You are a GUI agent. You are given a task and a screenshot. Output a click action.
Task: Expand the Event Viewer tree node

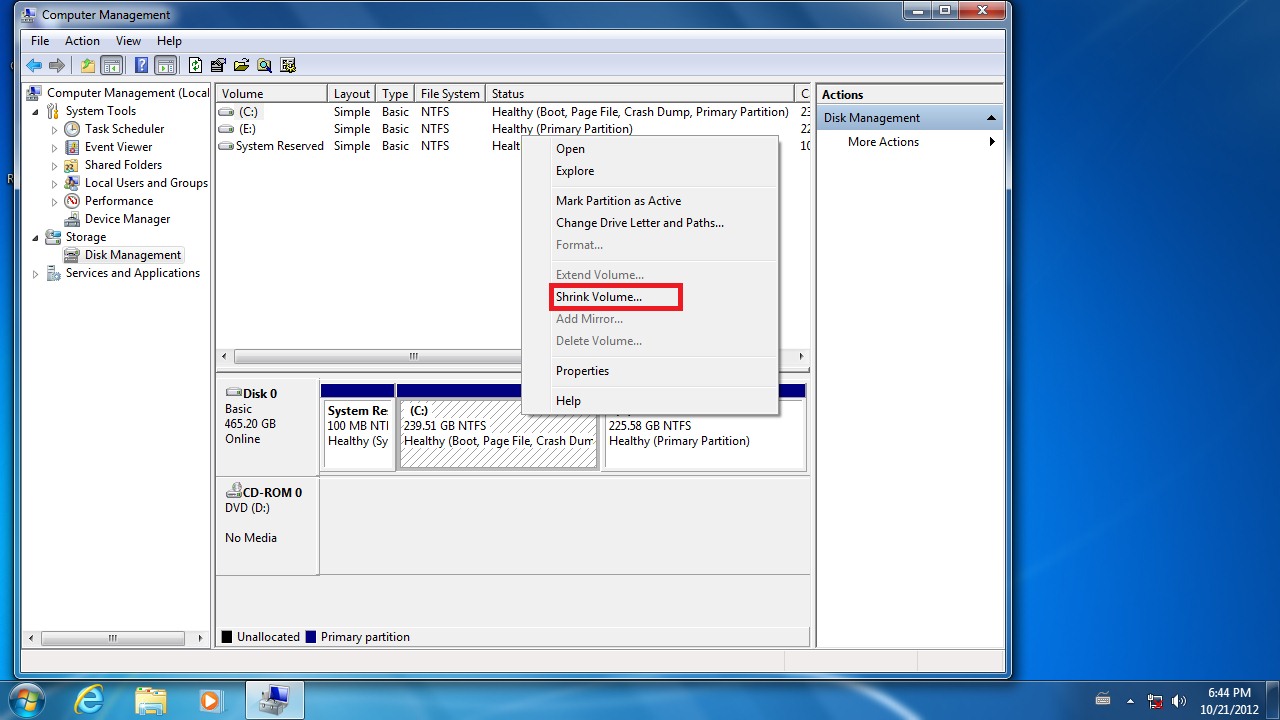pyautogui.click(x=55, y=147)
